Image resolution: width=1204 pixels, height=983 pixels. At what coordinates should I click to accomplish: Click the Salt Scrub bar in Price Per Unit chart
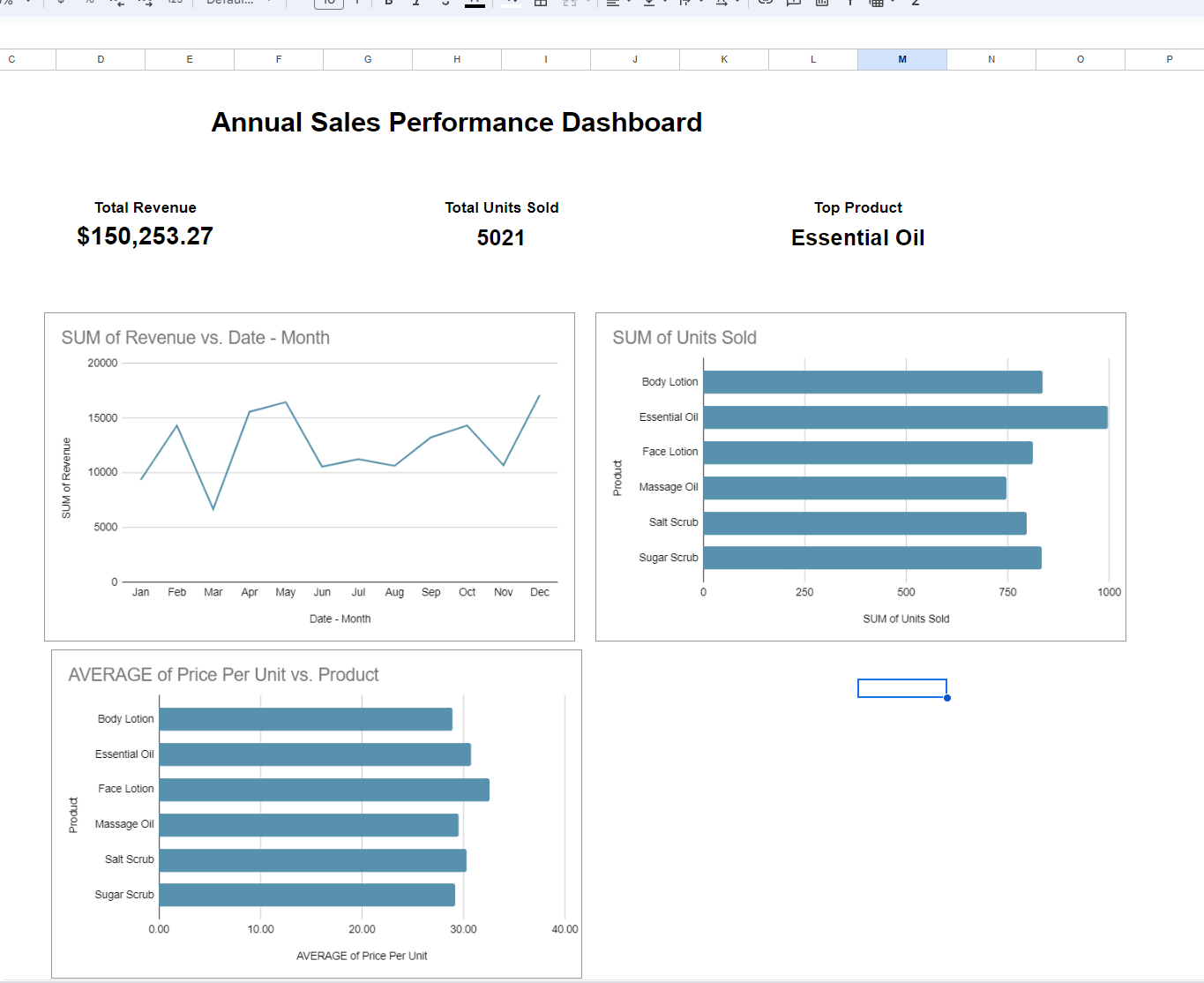point(312,860)
